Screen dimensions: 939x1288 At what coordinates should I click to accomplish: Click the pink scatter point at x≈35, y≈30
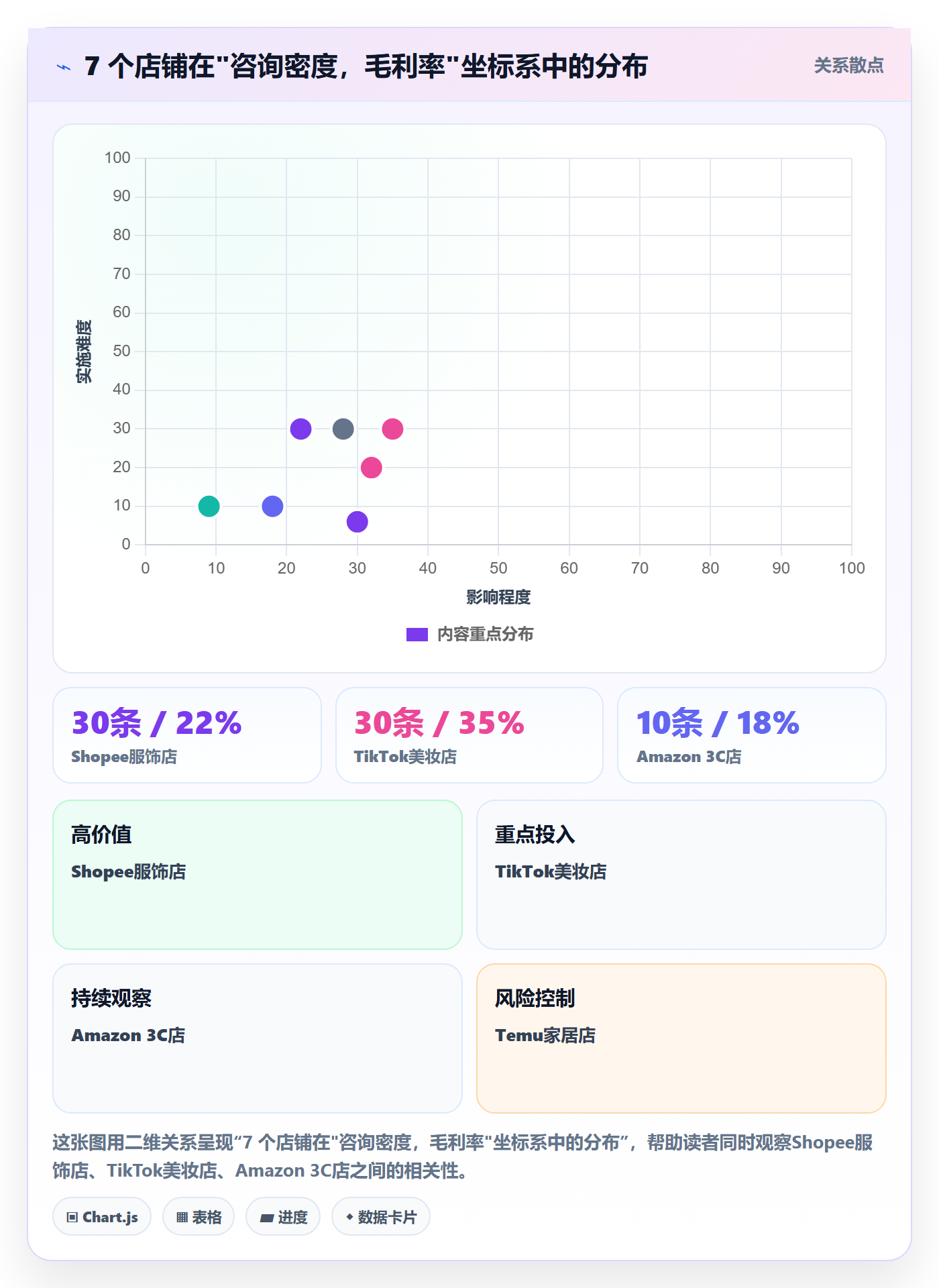click(392, 429)
